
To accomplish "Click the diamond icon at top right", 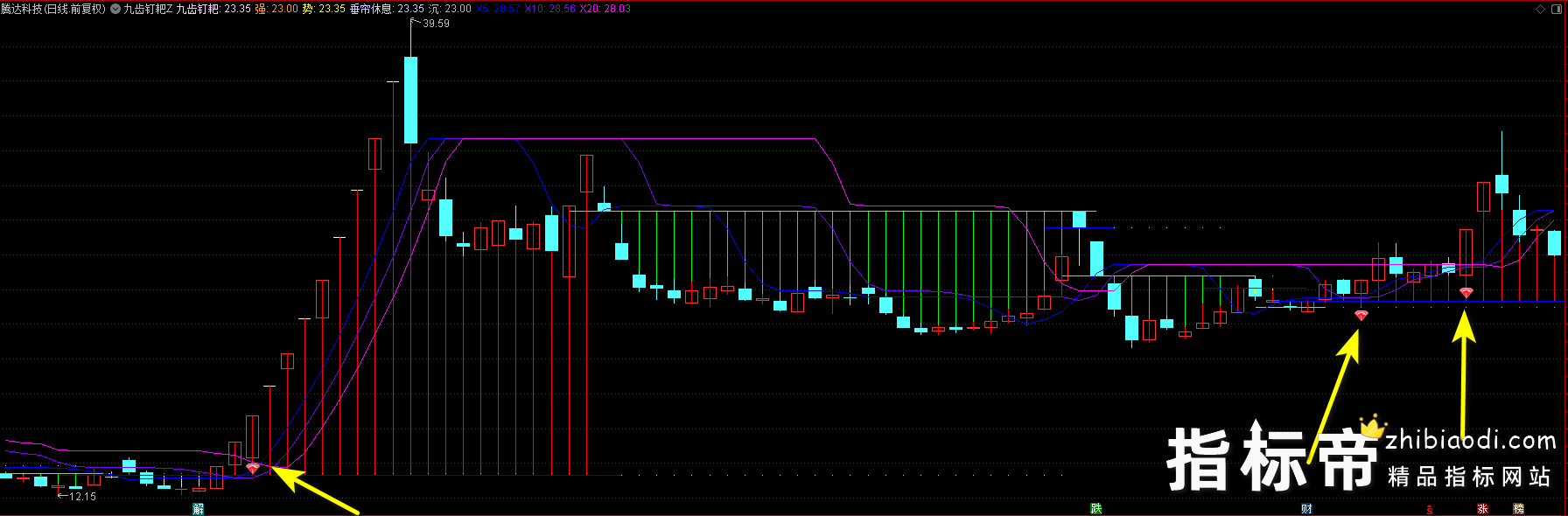I will point(1540,9).
